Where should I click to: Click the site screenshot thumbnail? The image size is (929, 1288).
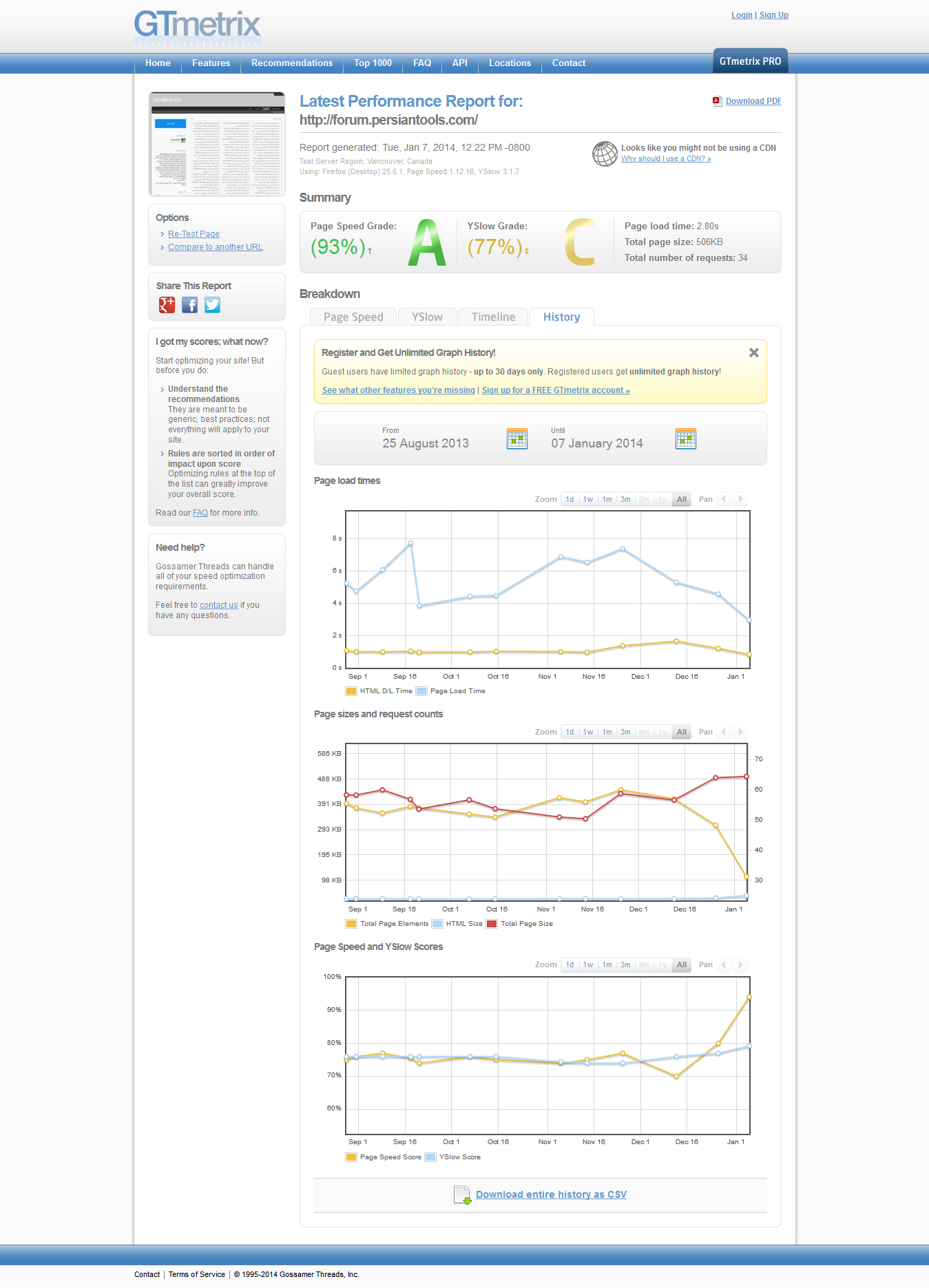pyautogui.click(x=217, y=144)
